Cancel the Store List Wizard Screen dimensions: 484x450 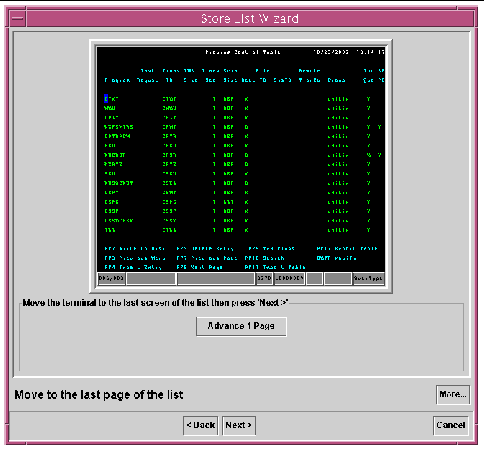(x=451, y=425)
